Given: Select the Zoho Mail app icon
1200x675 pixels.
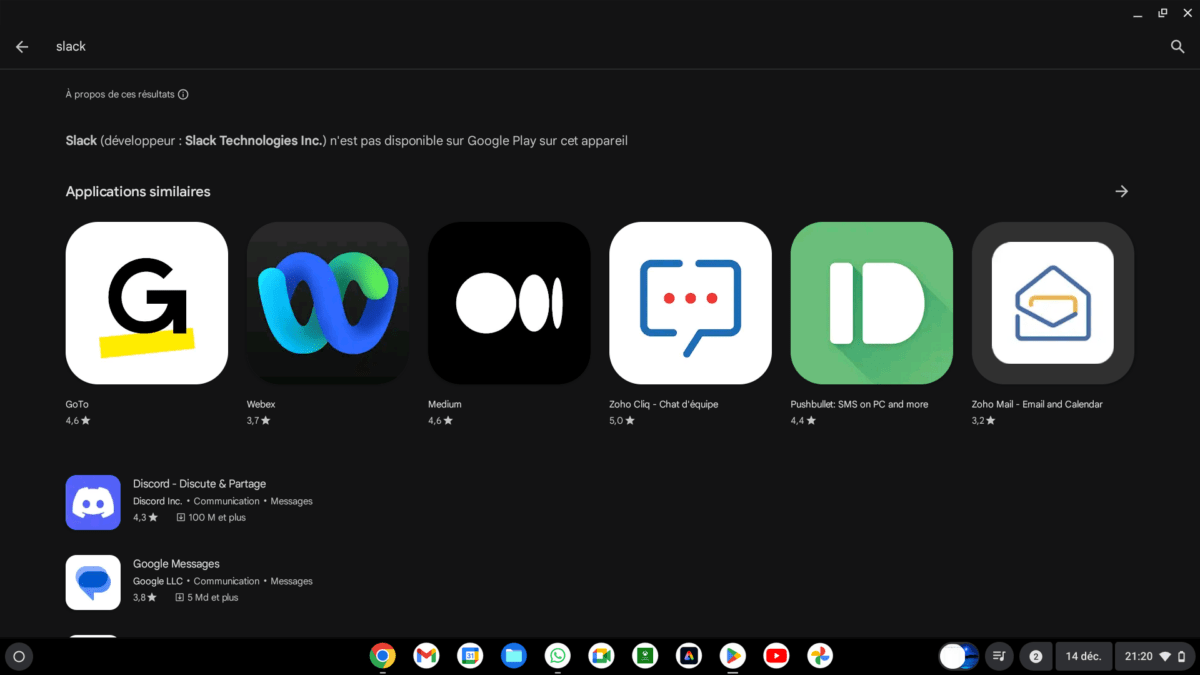Looking at the screenshot, I should [x=1052, y=303].
